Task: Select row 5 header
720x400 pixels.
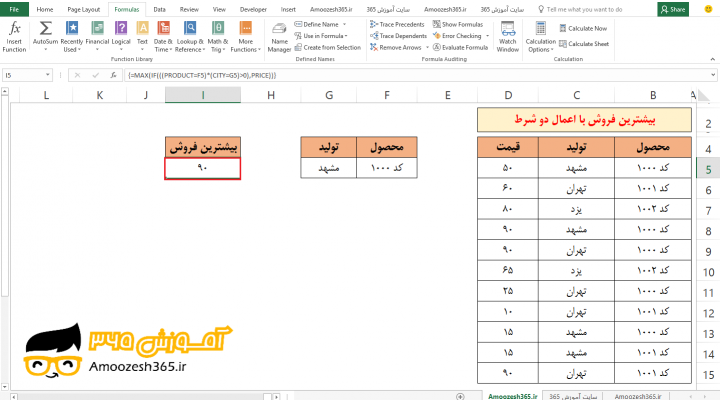Action: (708, 169)
